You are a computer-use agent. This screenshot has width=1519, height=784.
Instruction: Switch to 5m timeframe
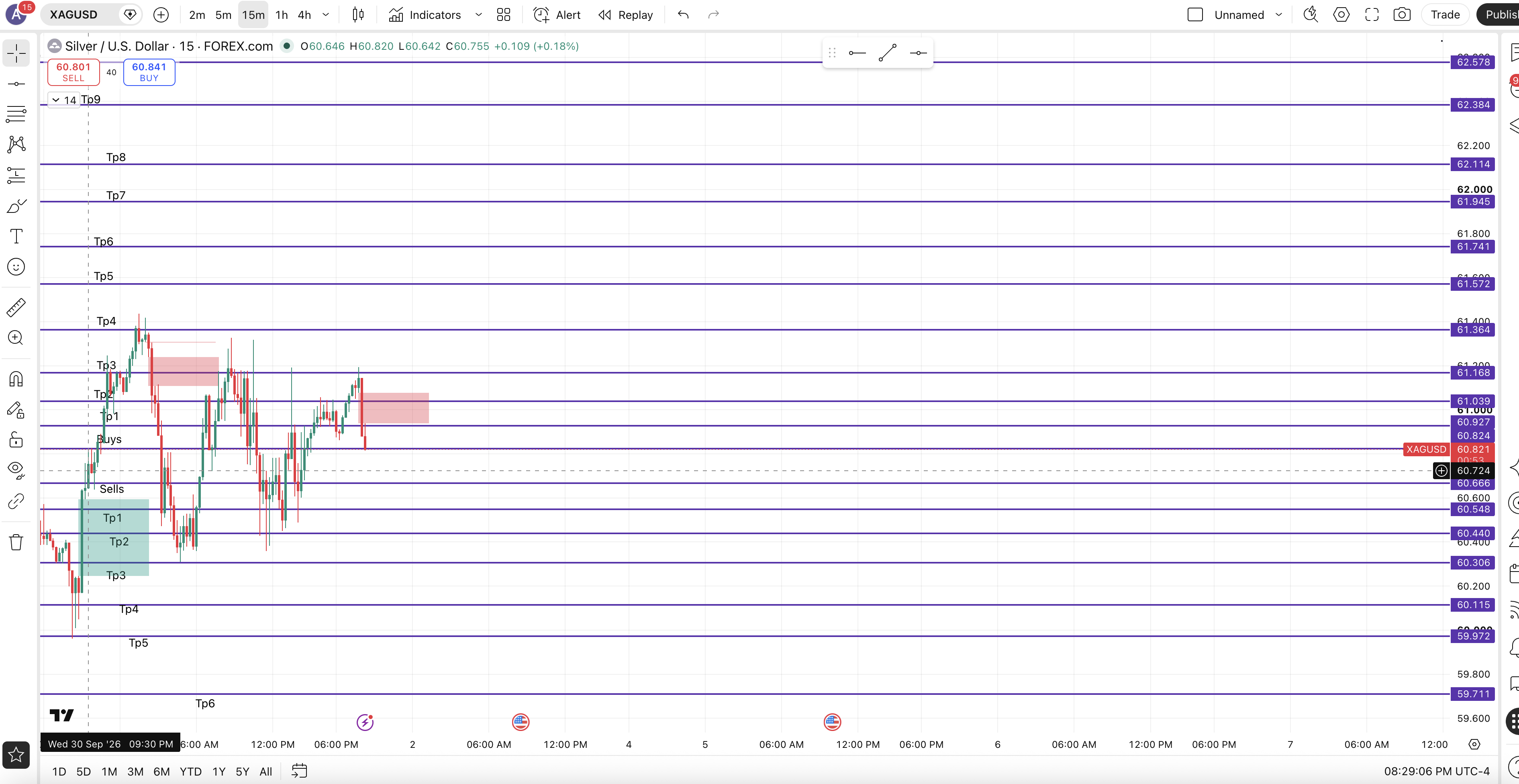[223, 15]
